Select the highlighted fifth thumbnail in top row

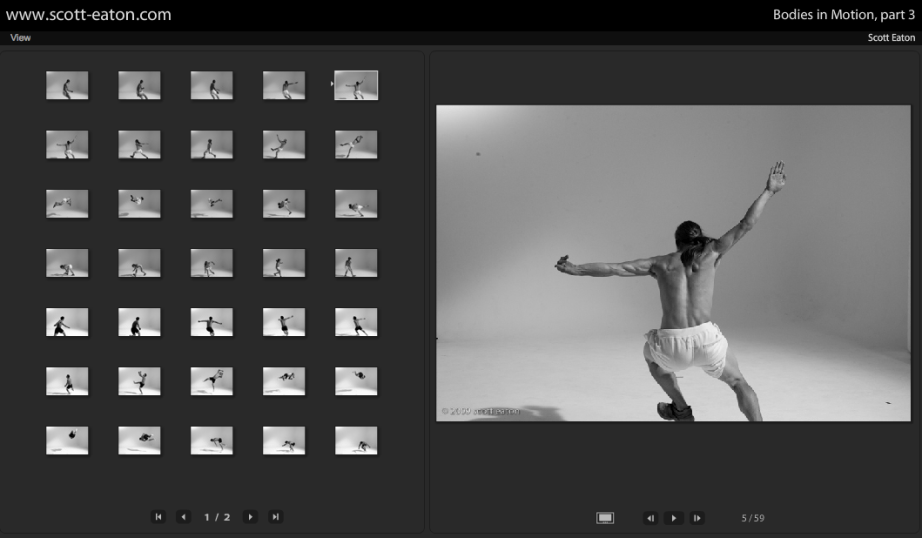pyautogui.click(x=356, y=85)
